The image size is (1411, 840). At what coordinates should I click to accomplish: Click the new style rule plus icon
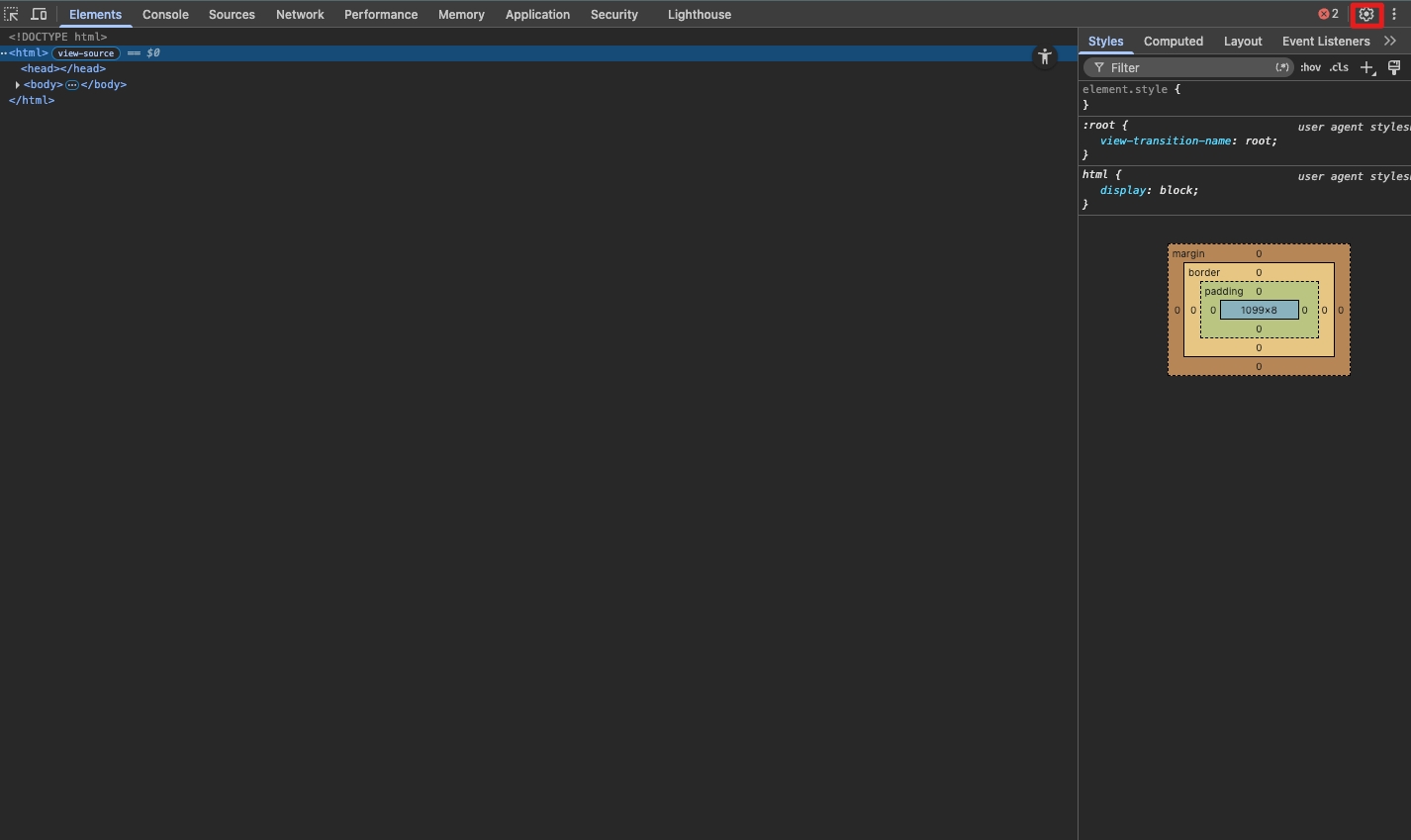coord(1366,67)
